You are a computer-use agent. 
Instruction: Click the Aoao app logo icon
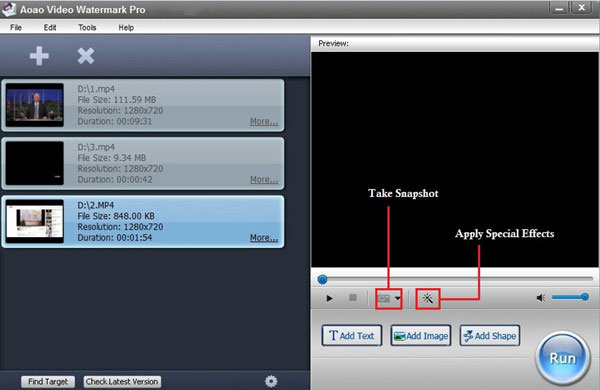tap(9, 9)
